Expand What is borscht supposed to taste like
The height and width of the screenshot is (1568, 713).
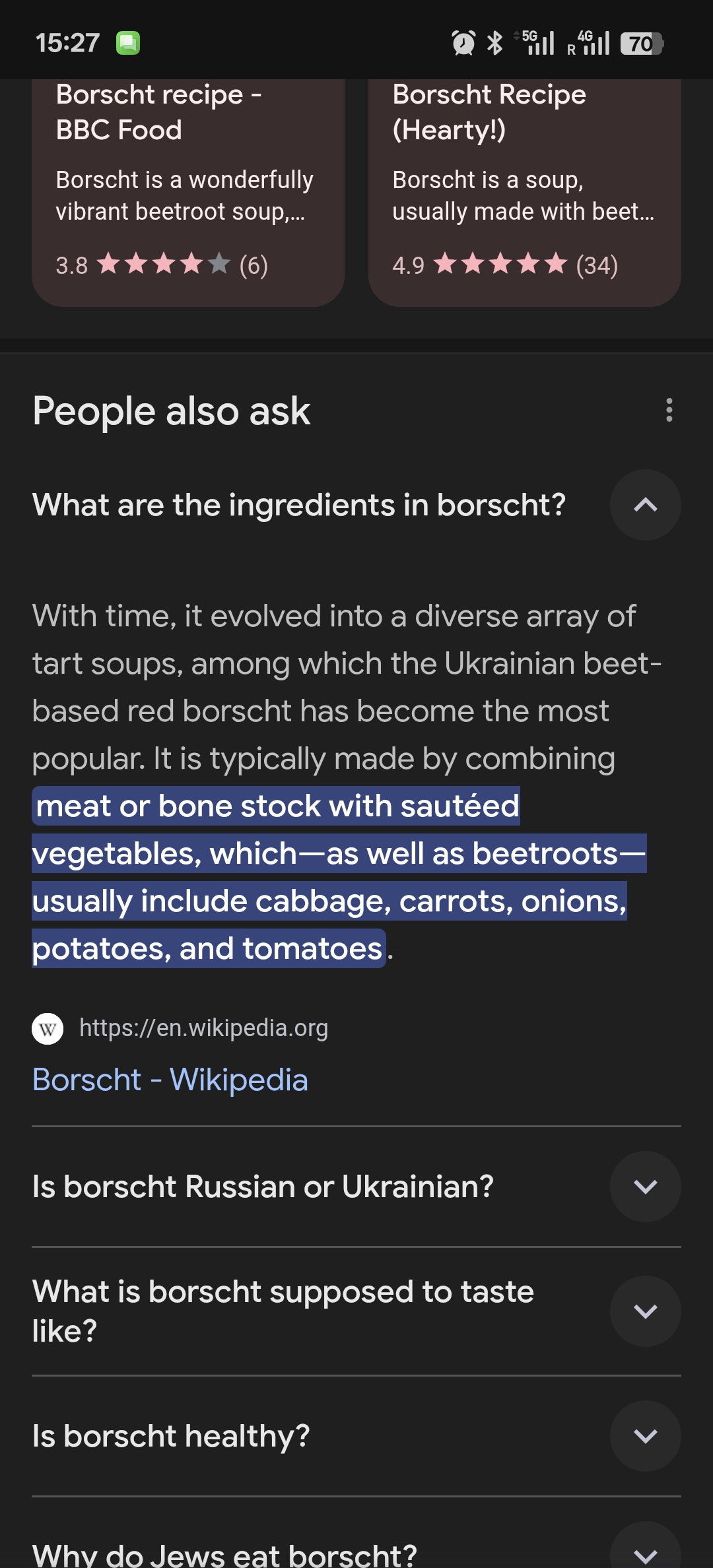645,1311
